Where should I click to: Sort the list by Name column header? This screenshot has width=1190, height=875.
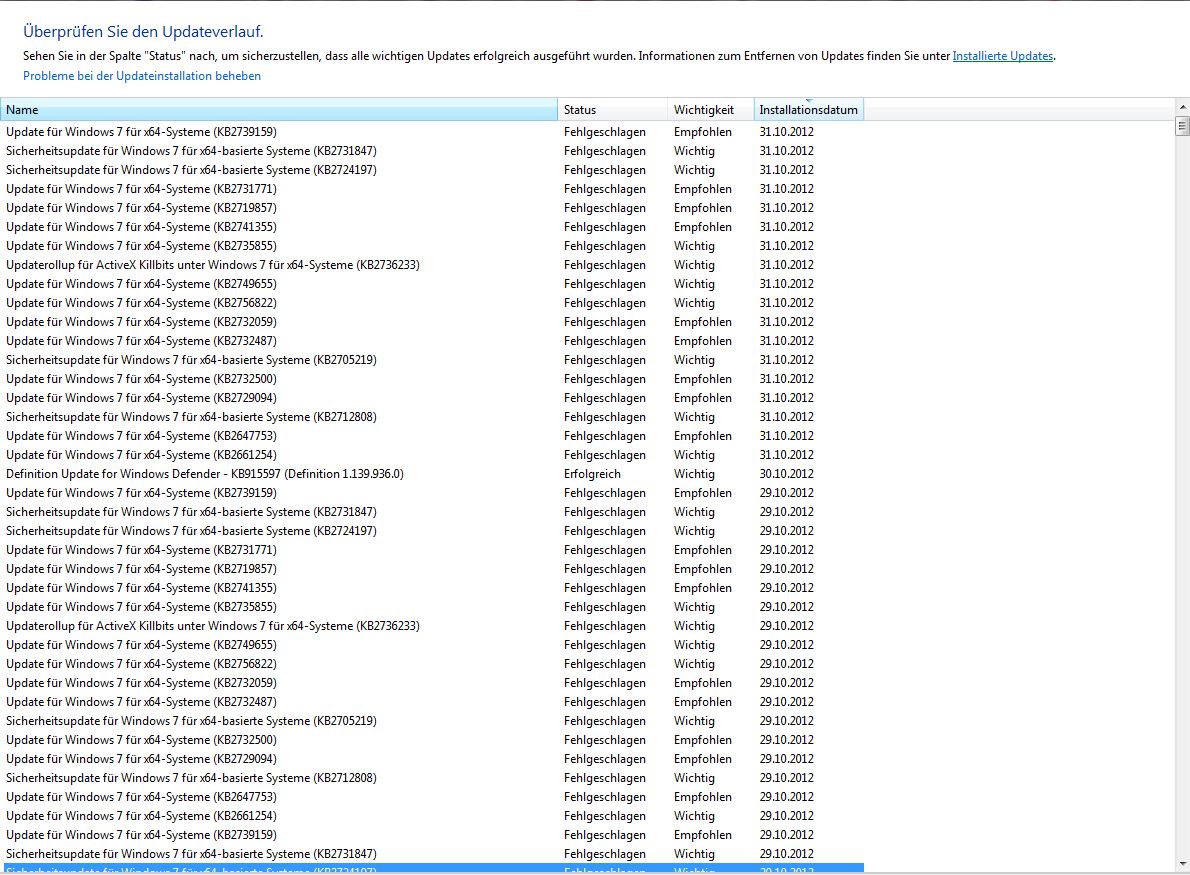[279, 109]
